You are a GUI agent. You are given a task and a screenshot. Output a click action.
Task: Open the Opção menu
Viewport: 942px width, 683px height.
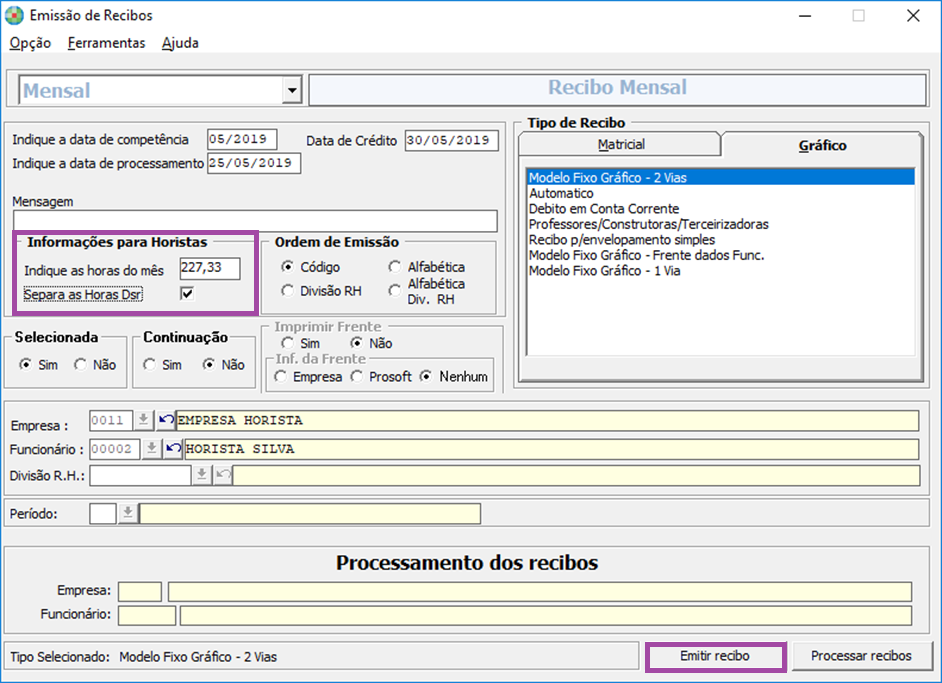click(30, 43)
